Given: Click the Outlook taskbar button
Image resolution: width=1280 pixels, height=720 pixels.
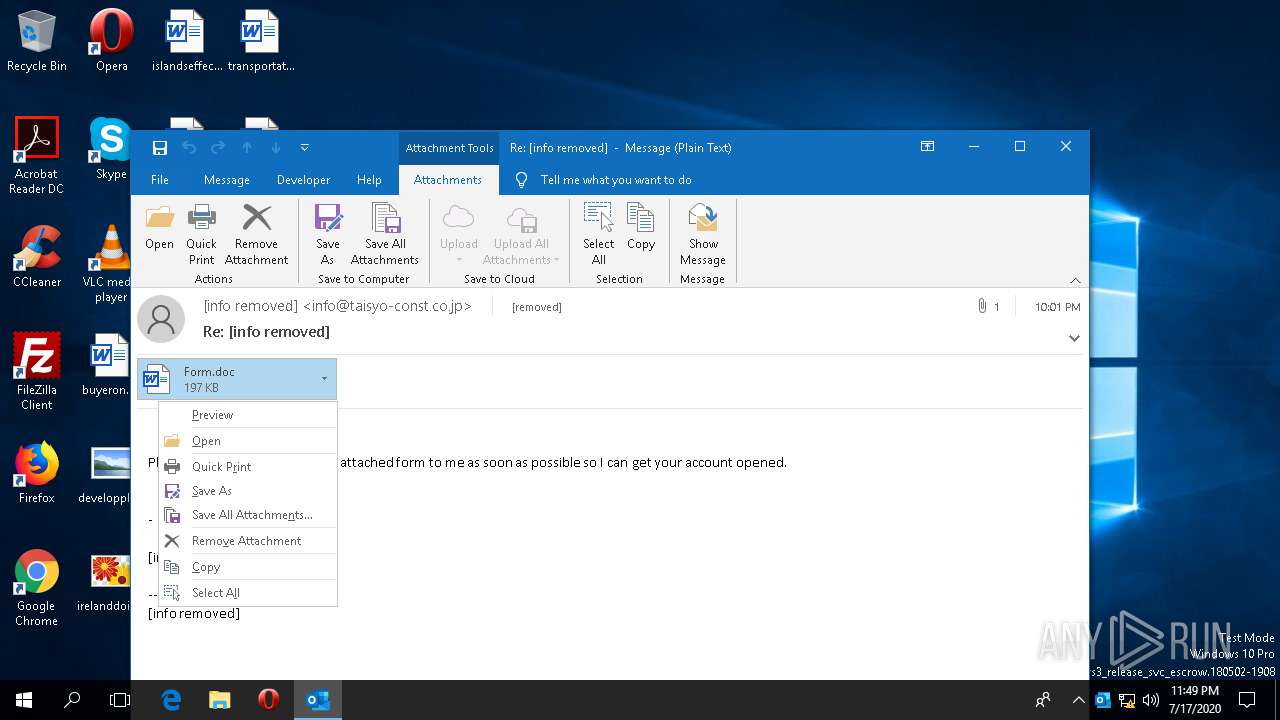Looking at the screenshot, I should 318,700.
